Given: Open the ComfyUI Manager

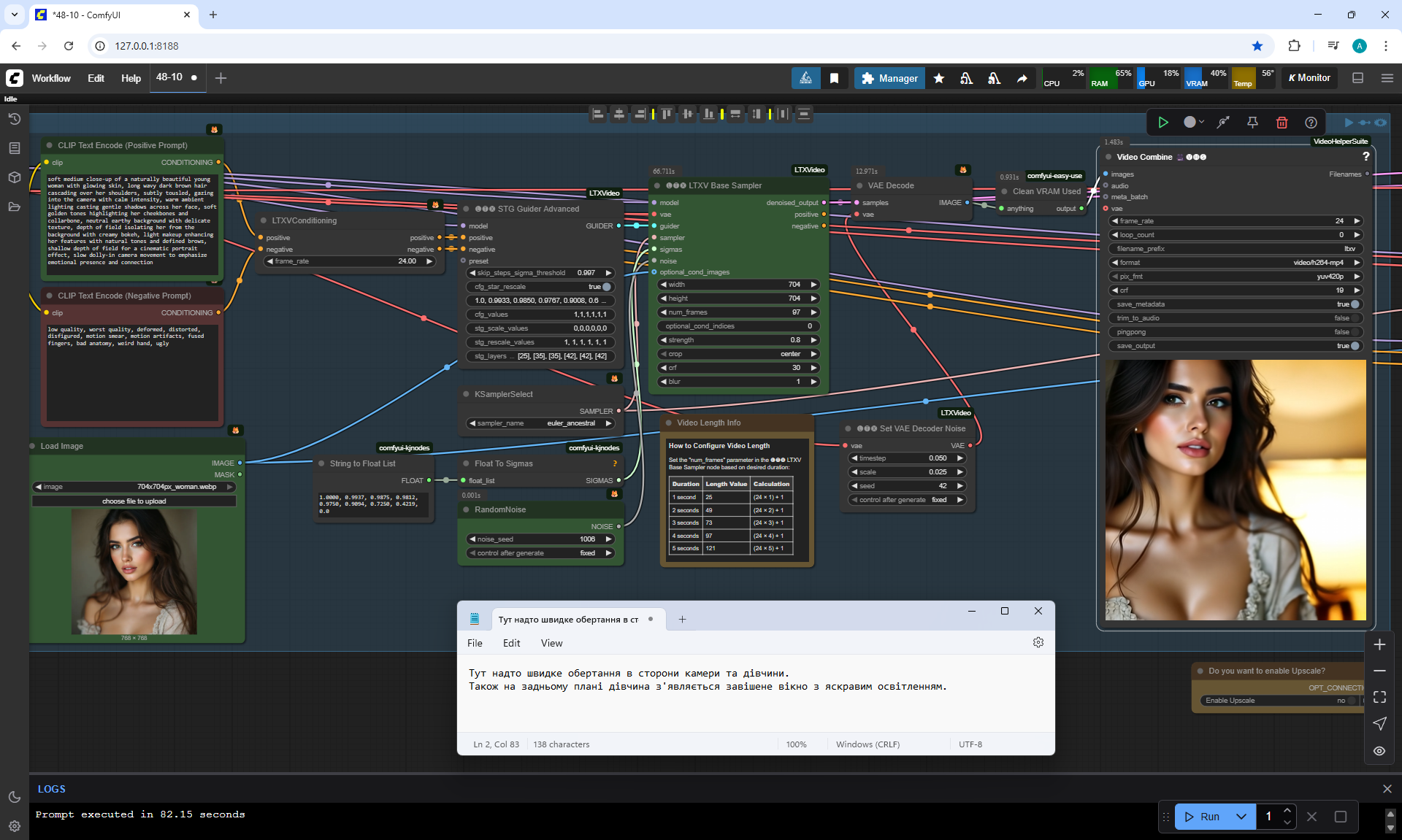Looking at the screenshot, I should tap(889, 78).
